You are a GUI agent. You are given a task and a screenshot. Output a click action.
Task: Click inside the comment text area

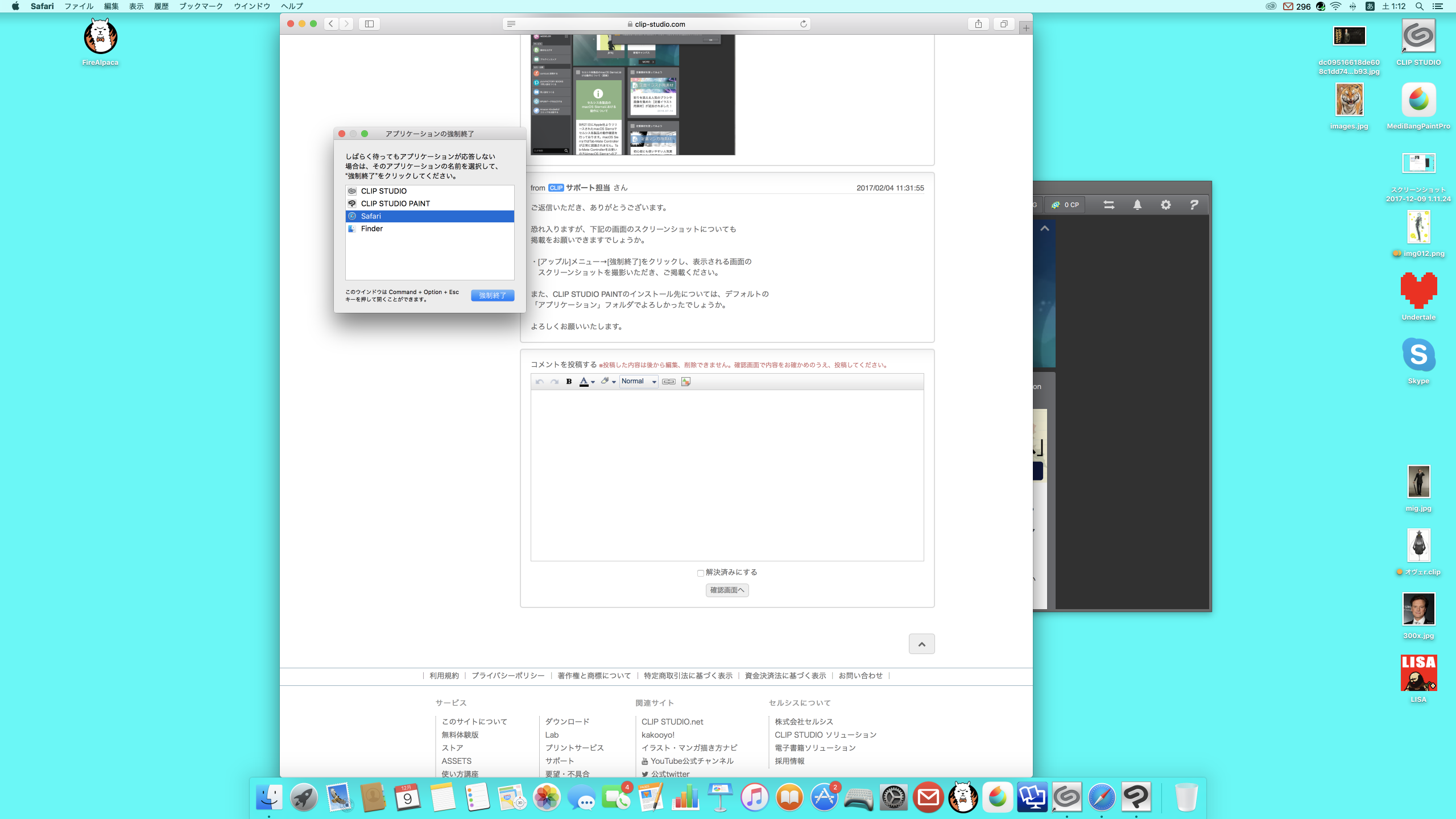(x=727, y=475)
